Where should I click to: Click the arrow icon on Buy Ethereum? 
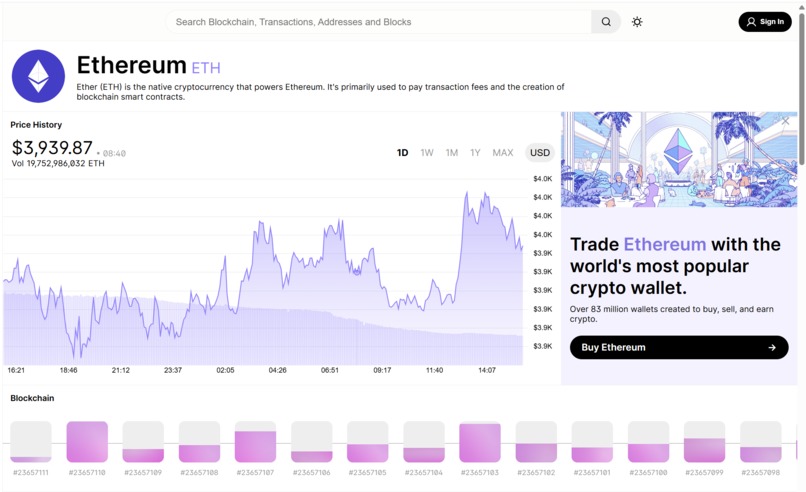[772, 348]
